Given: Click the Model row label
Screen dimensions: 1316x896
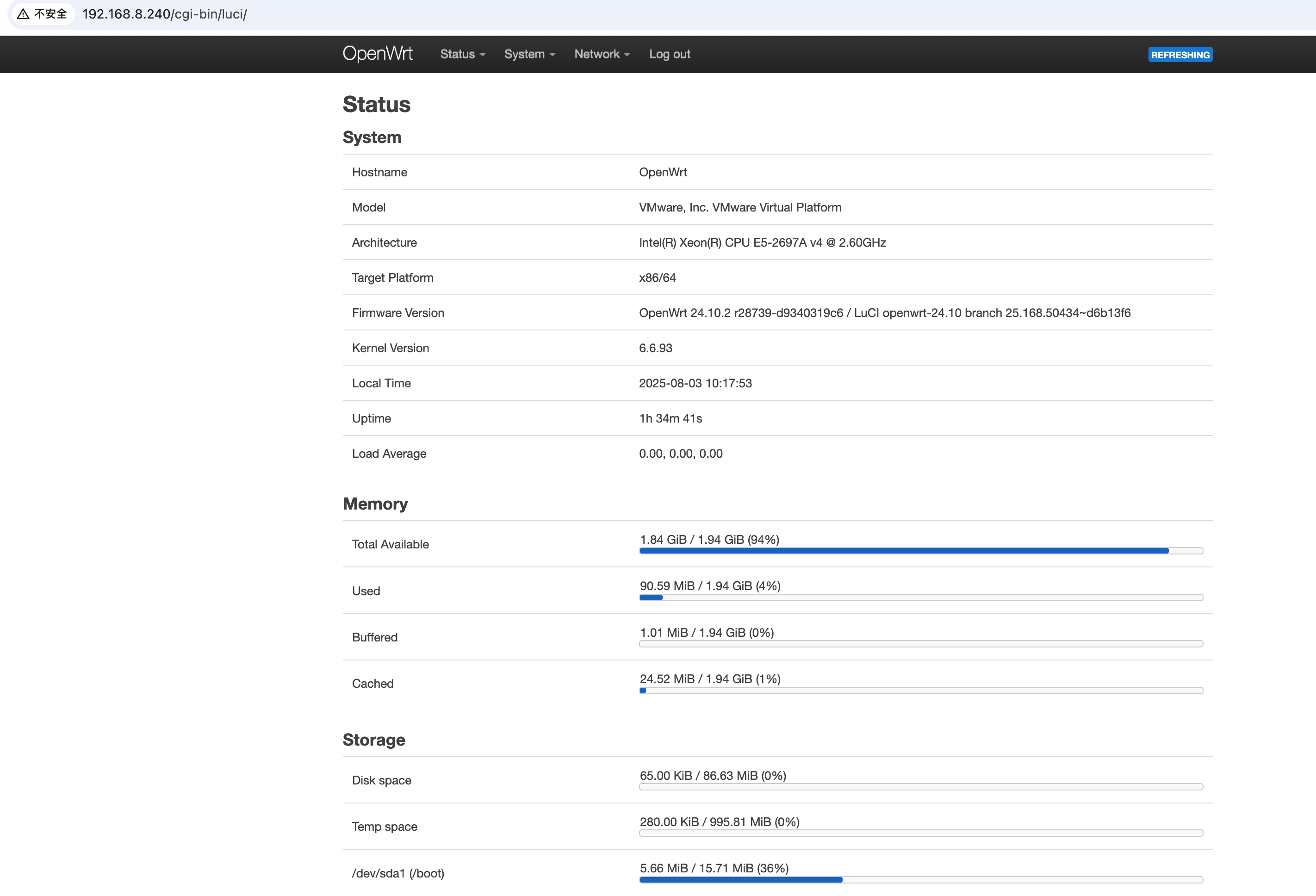Looking at the screenshot, I should pos(369,207).
